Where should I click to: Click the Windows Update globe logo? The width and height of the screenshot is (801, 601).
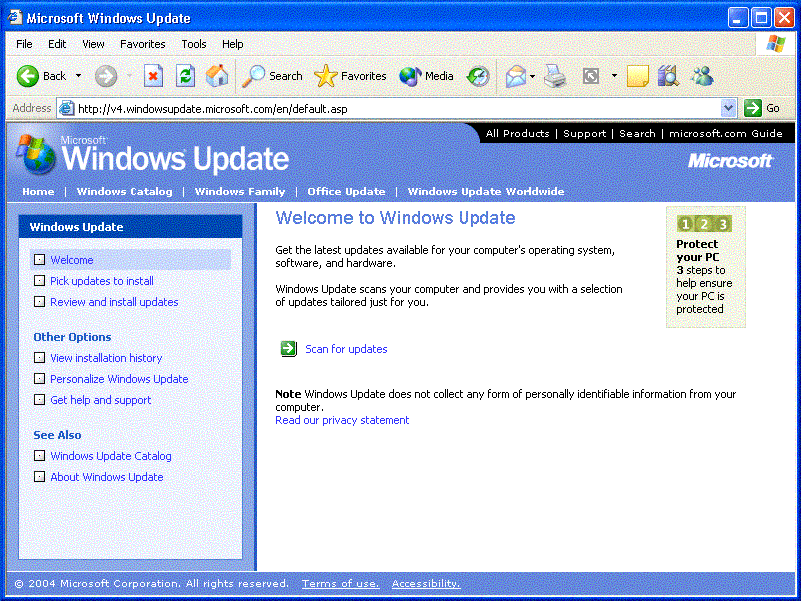click(36, 154)
